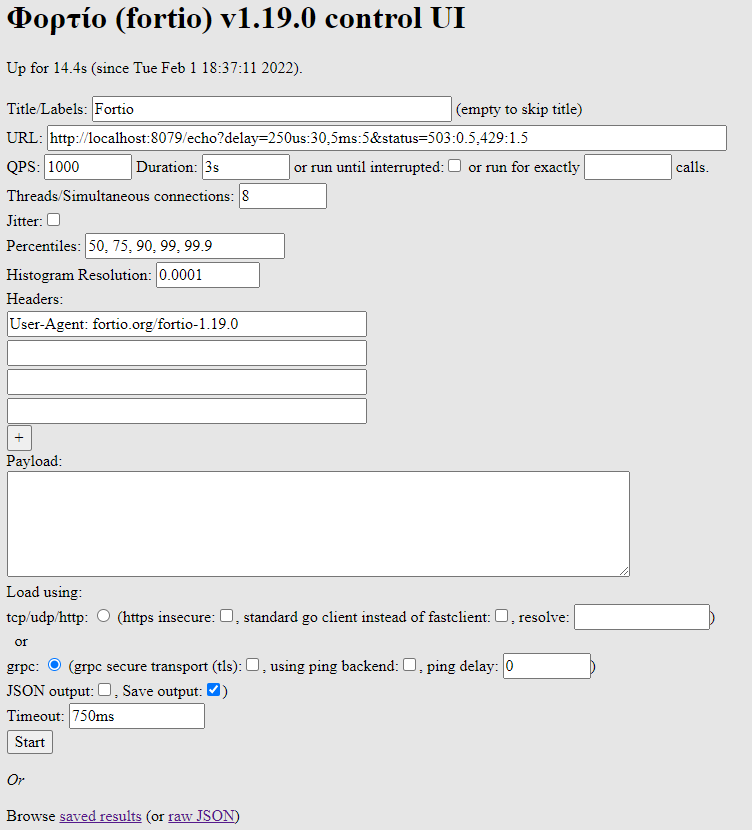
Task: Click the Percentiles input field
Action: (x=183, y=246)
